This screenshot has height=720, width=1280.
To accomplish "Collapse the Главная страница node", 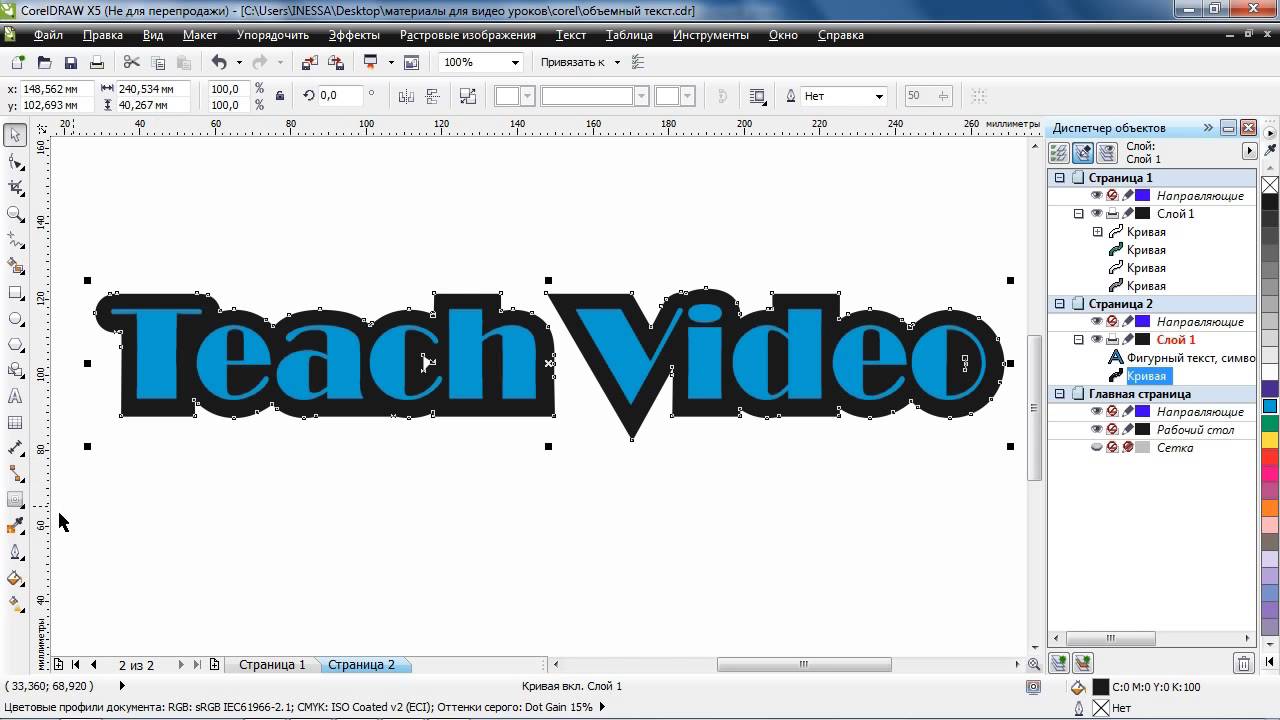I will [1060, 393].
